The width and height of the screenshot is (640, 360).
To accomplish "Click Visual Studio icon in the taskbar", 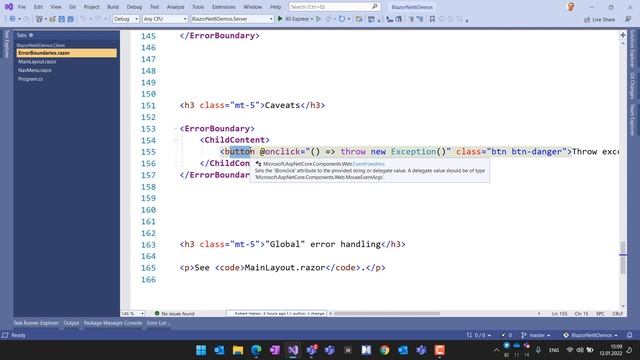I will click(293, 350).
